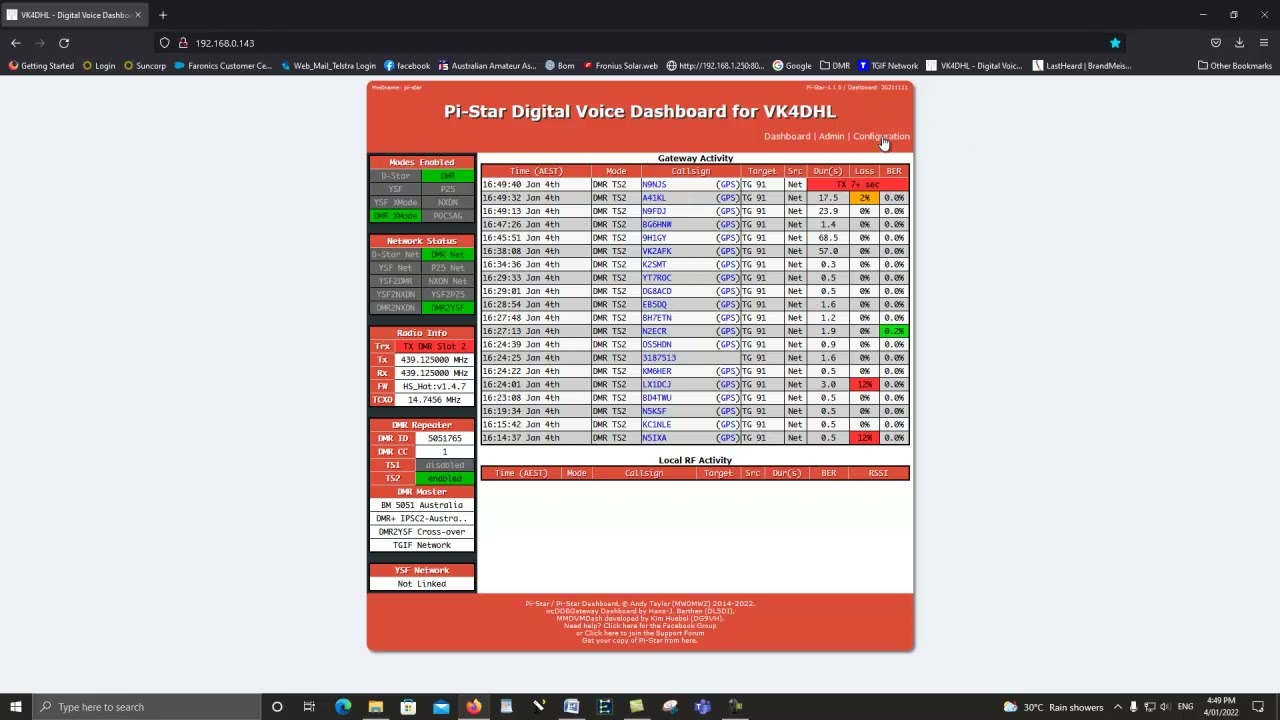Open the action center notification icon
The image size is (1280, 720).
pyautogui.click(x=1258, y=707)
